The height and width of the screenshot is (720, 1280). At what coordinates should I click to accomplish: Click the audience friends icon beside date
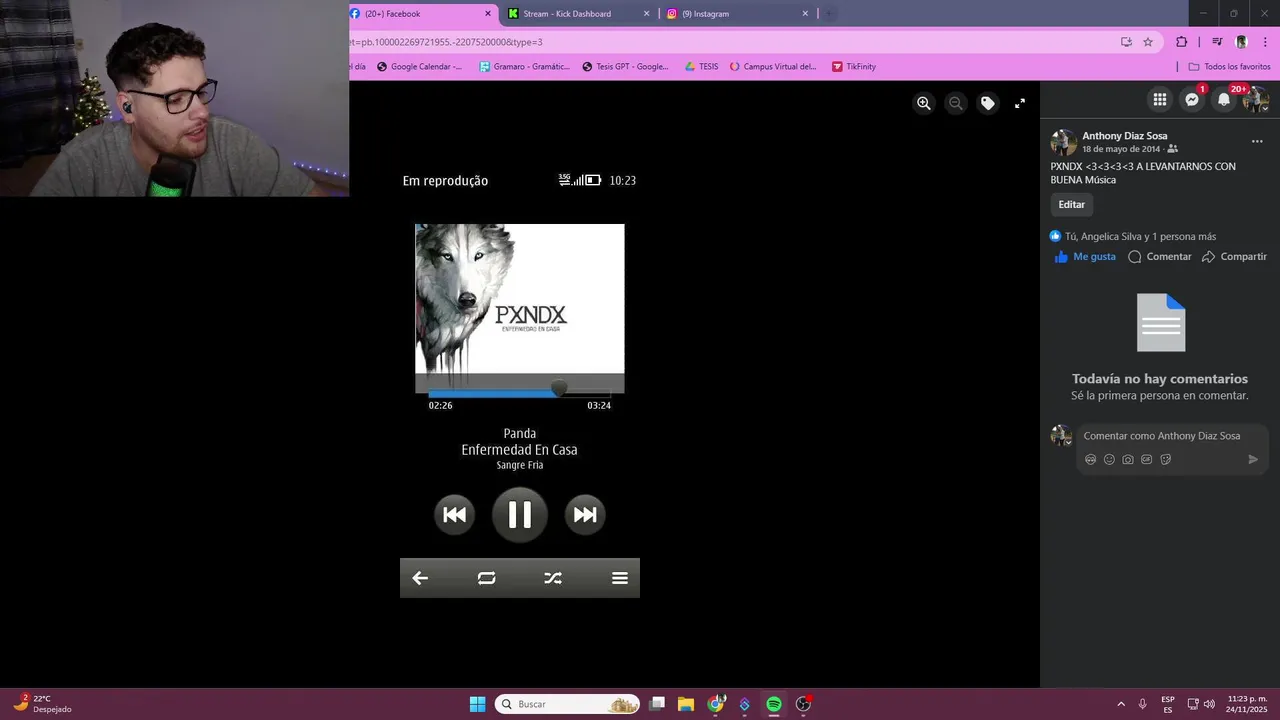(x=1173, y=149)
